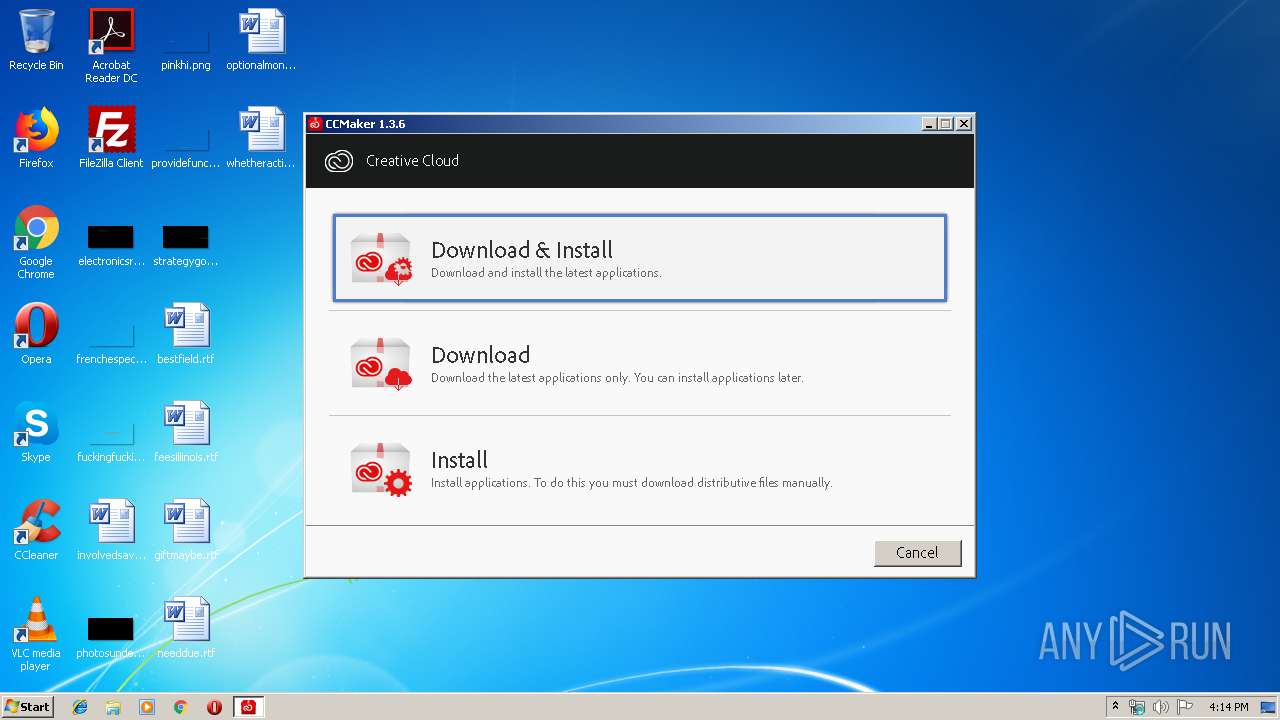Launch Skype from desktop
This screenshot has height=720, width=1280.
(36, 432)
